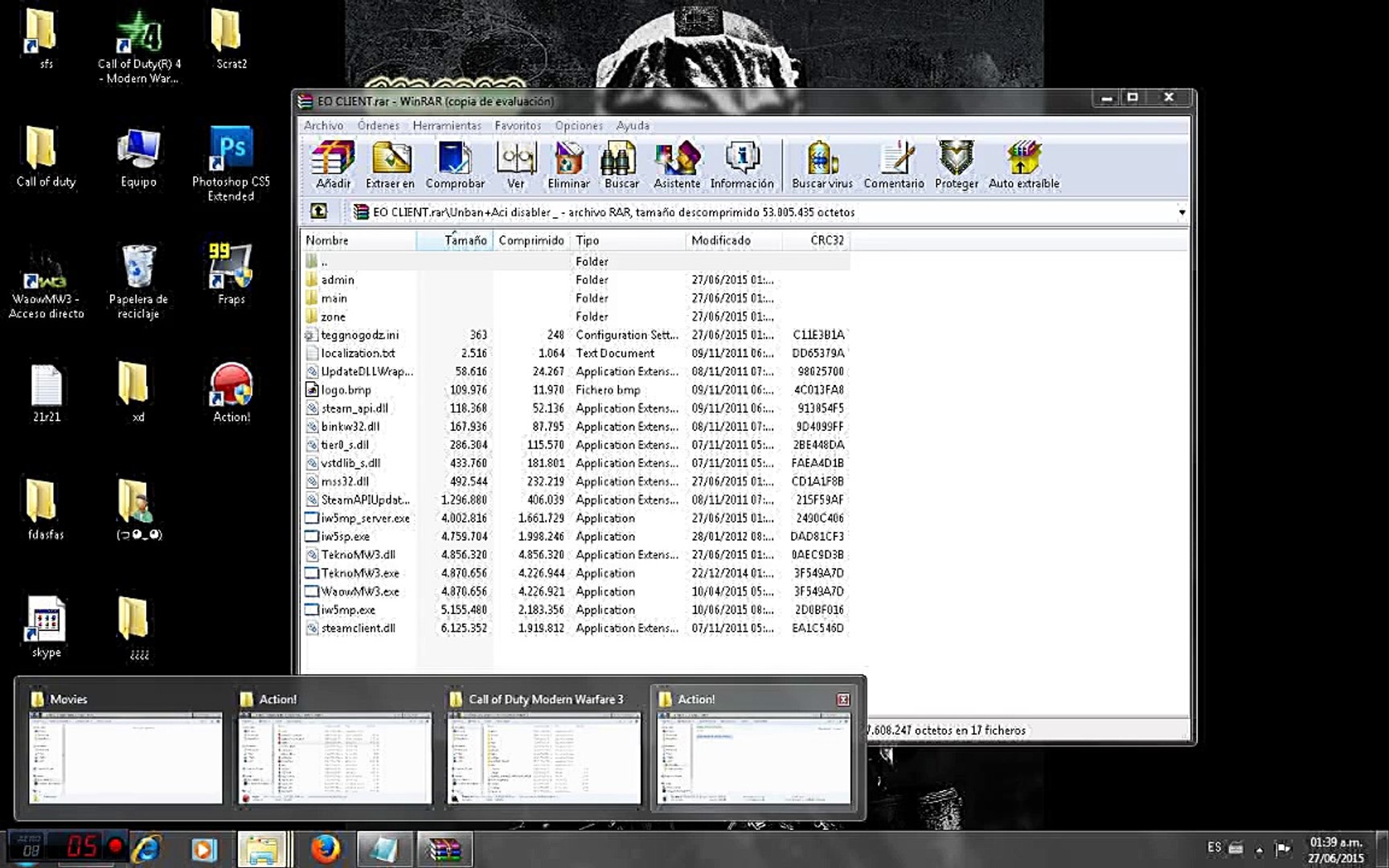Open the Herramientas menu
This screenshot has height=868, width=1389.
(x=447, y=125)
